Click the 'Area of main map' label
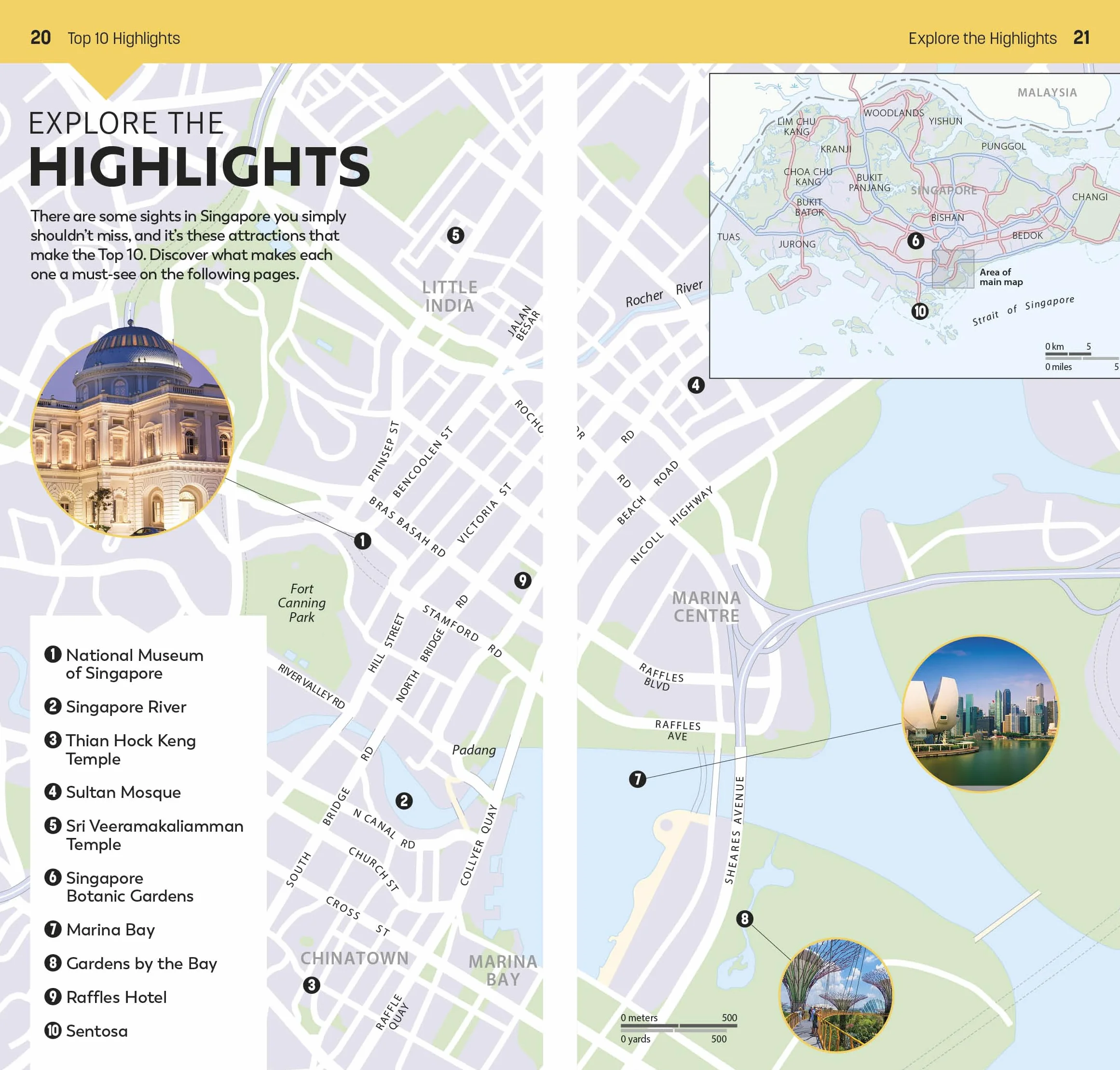 pyautogui.click(x=1001, y=276)
